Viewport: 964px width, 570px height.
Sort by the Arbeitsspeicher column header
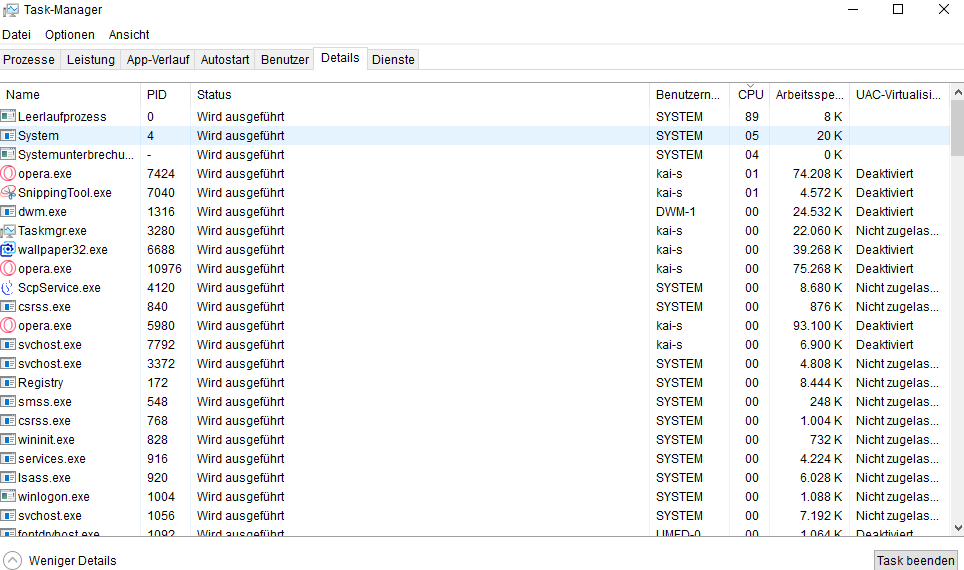pyautogui.click(x=809, y=95)
